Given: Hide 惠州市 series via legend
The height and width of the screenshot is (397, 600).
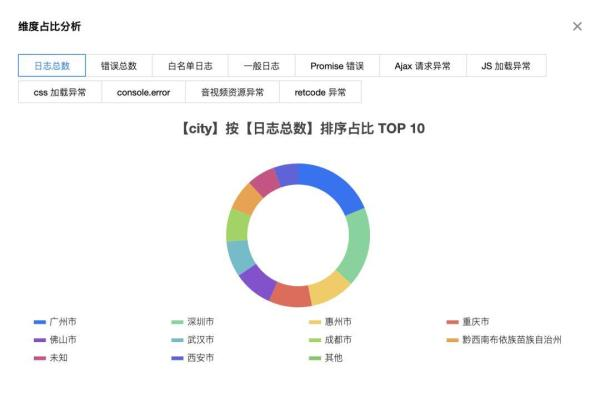Looking at the screenshot, I should 330,322.
